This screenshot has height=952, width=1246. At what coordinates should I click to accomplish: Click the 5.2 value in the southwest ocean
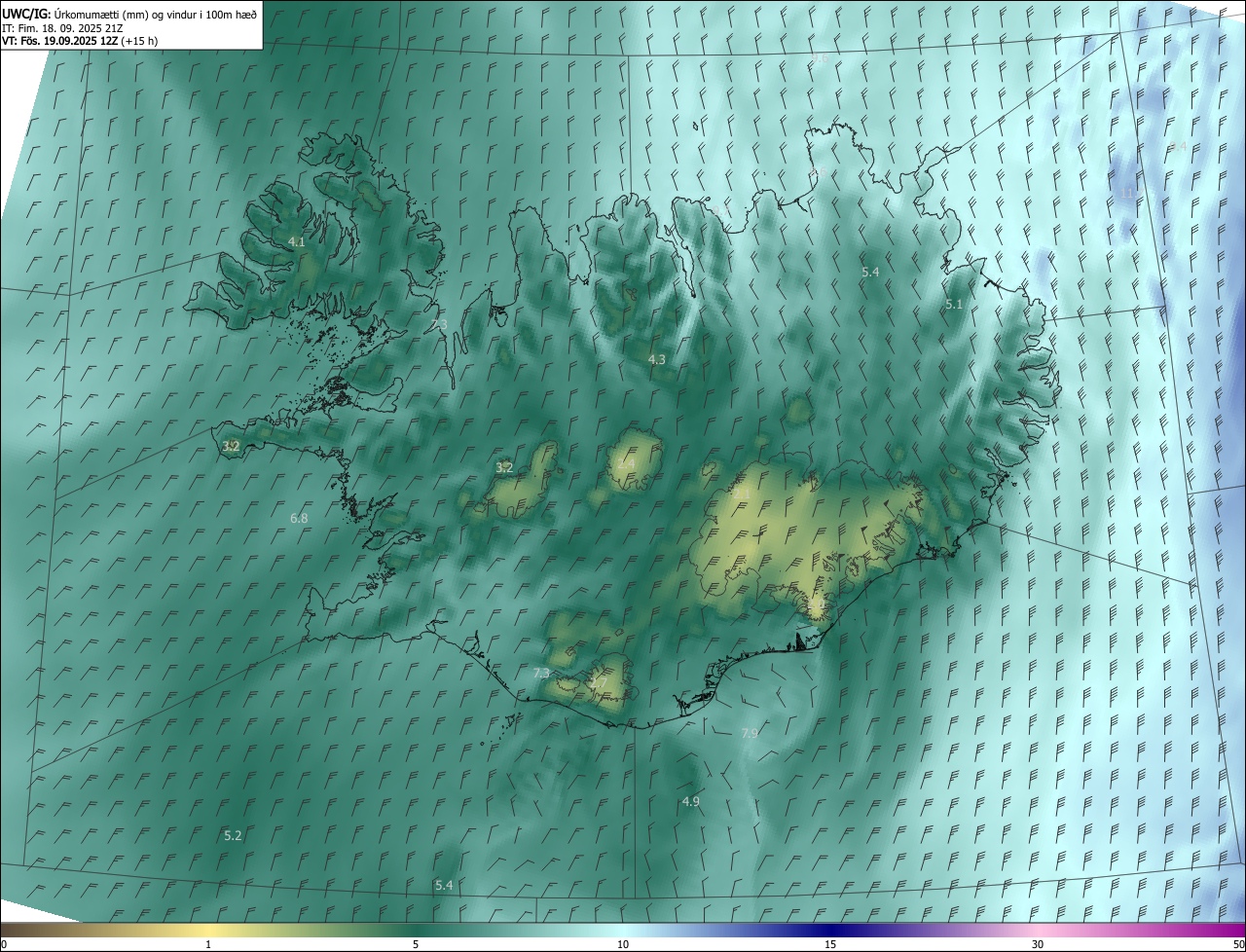[233, 836]
